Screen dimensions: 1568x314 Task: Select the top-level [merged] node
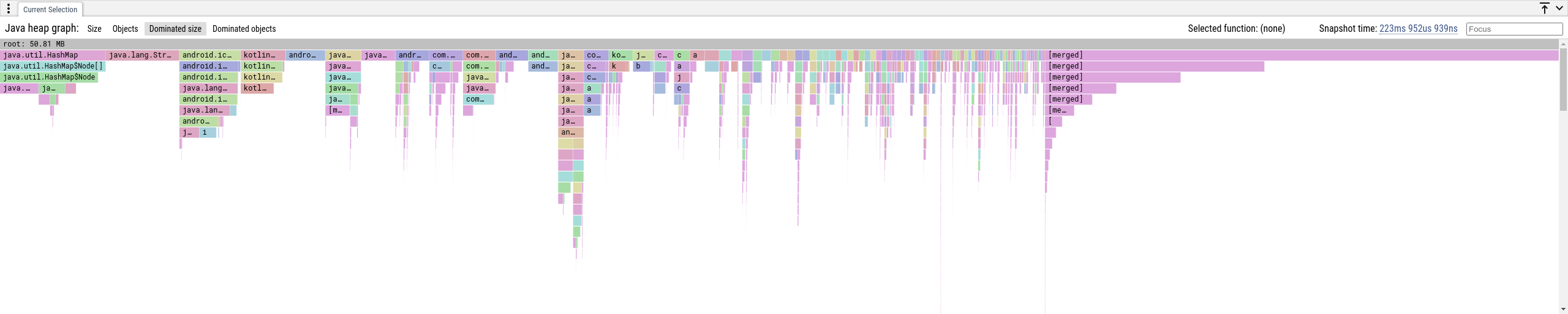pyautogui.click(x=1302, y=55)
